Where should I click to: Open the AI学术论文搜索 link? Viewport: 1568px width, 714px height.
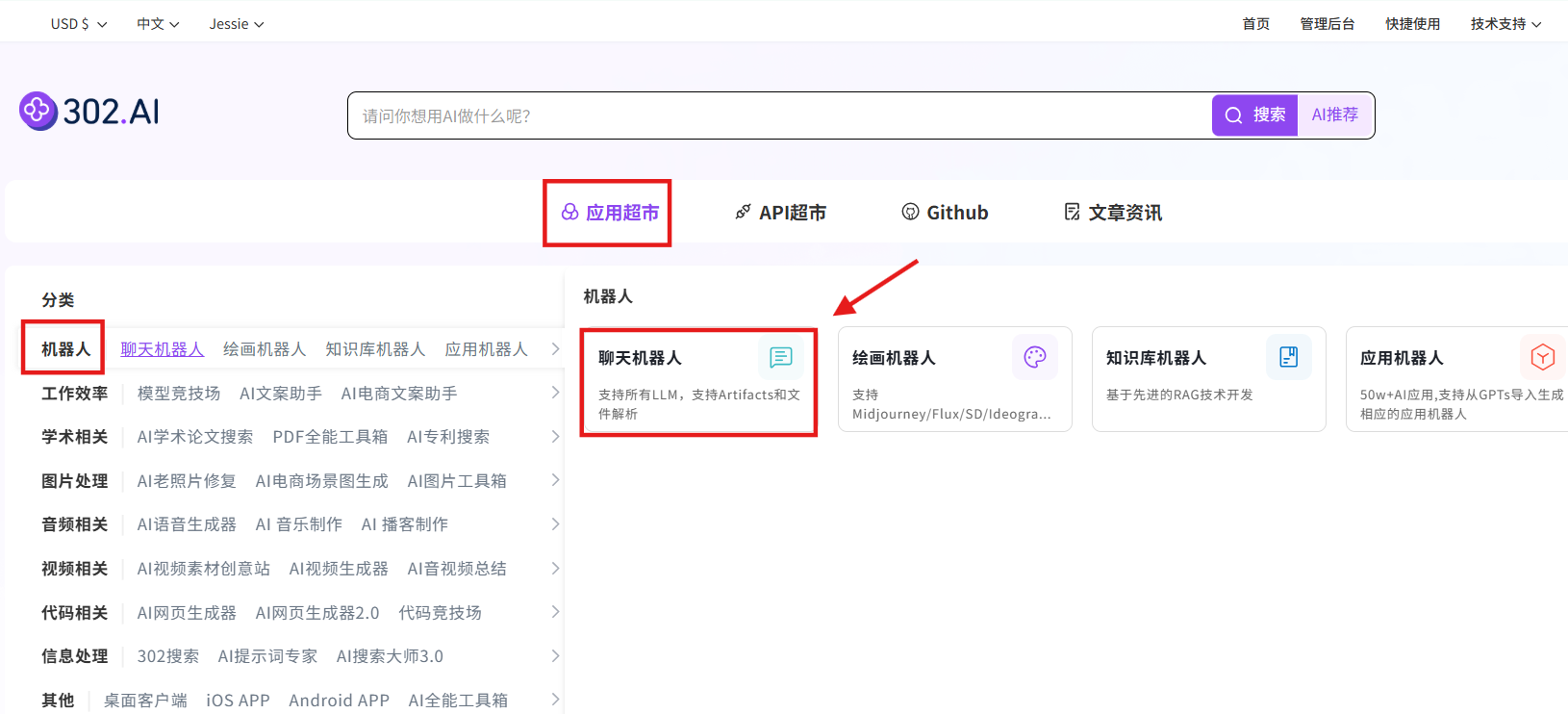[x=195, y=437]
